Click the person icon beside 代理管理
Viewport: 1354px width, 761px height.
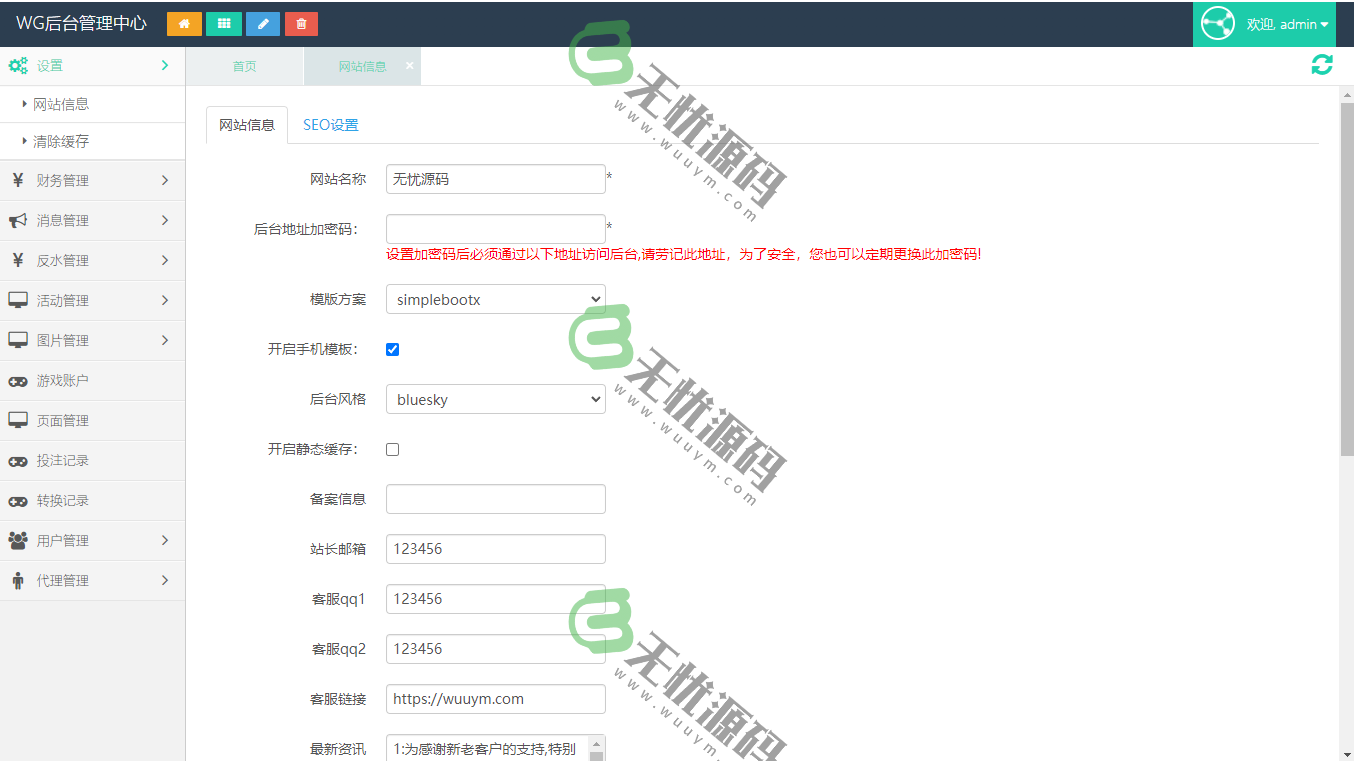18,580
